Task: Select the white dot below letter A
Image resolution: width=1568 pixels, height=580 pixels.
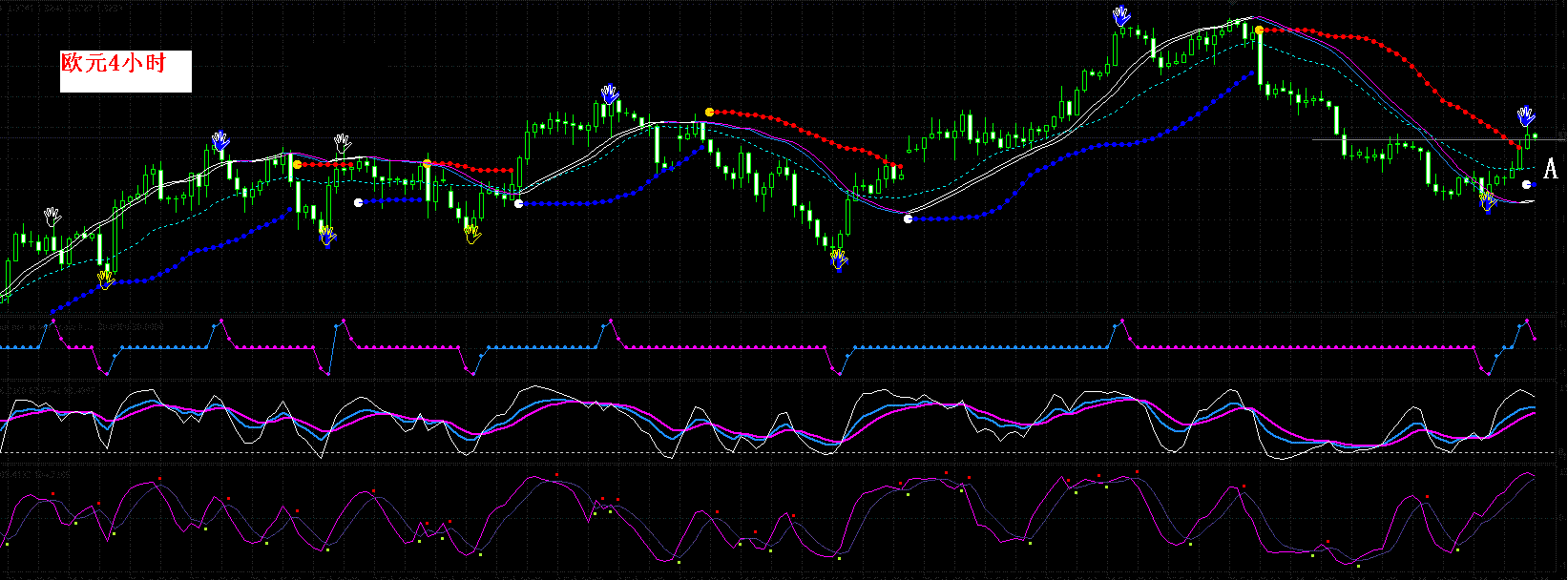Action: pyautogui.click(x=1526, y=185)
